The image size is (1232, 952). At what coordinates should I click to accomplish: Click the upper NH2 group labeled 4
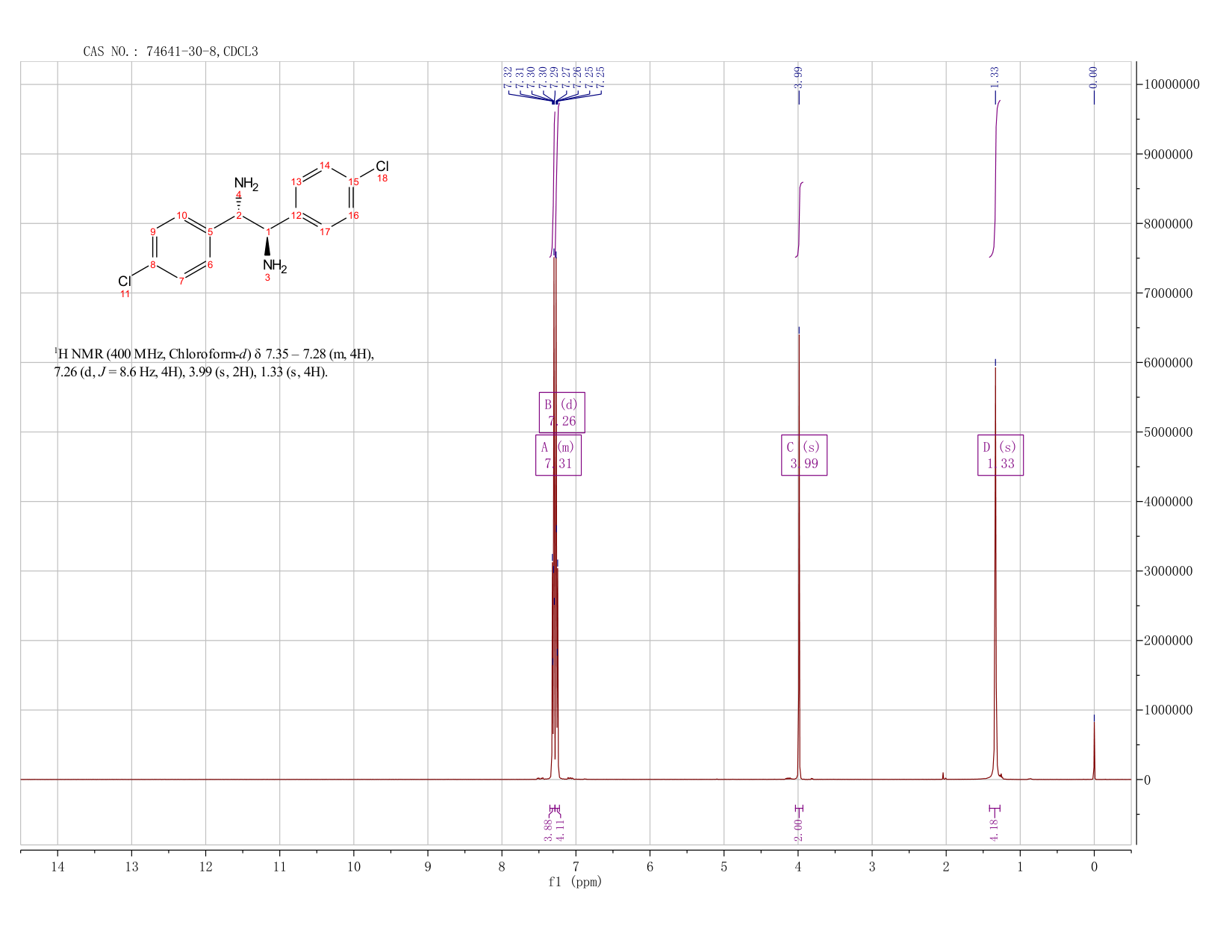pyautogui.click(x=246, y=184)
